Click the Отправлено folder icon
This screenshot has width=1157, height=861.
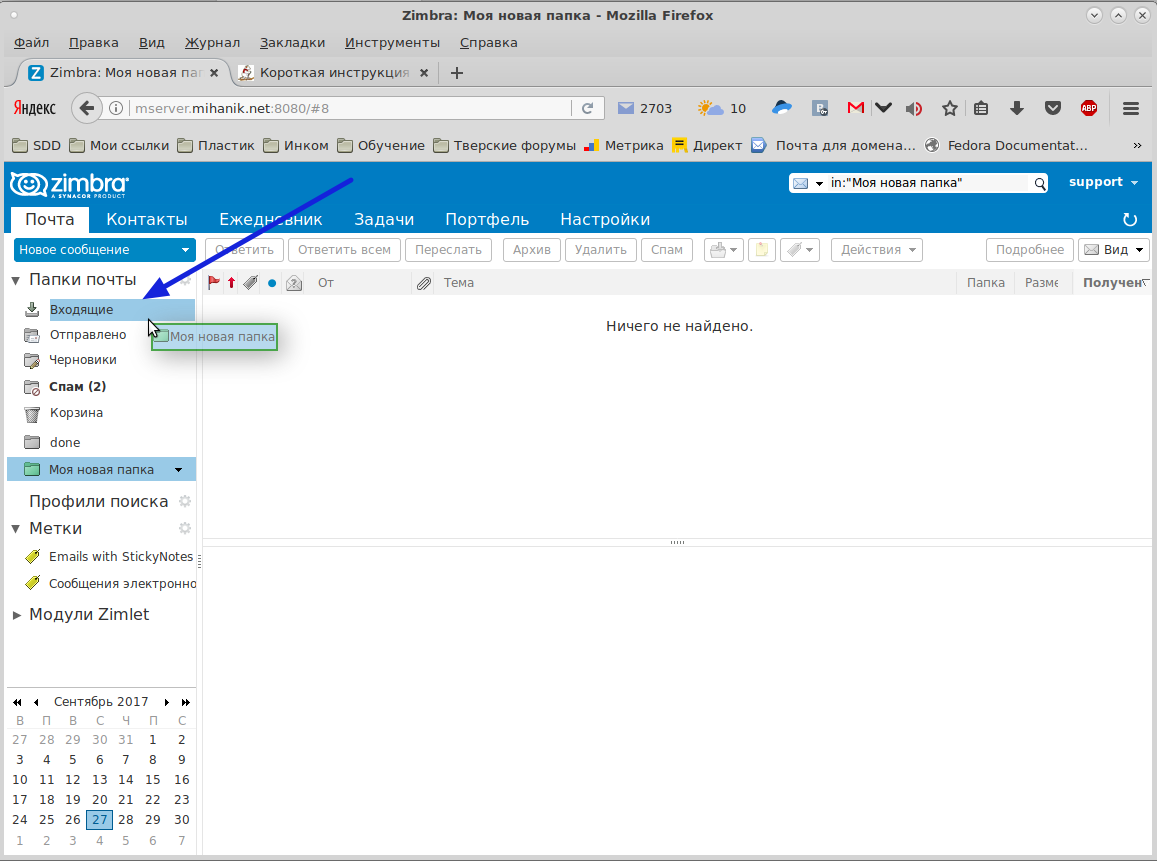click(32, 335)
